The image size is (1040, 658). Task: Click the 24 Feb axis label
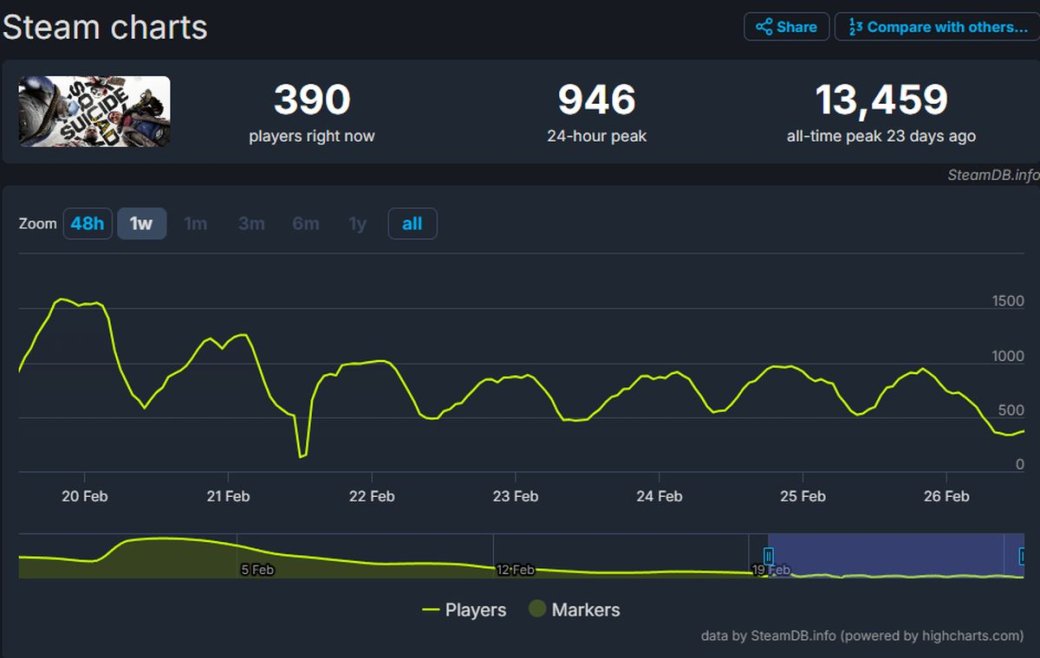pyautogui.click(x=659, y=496)
